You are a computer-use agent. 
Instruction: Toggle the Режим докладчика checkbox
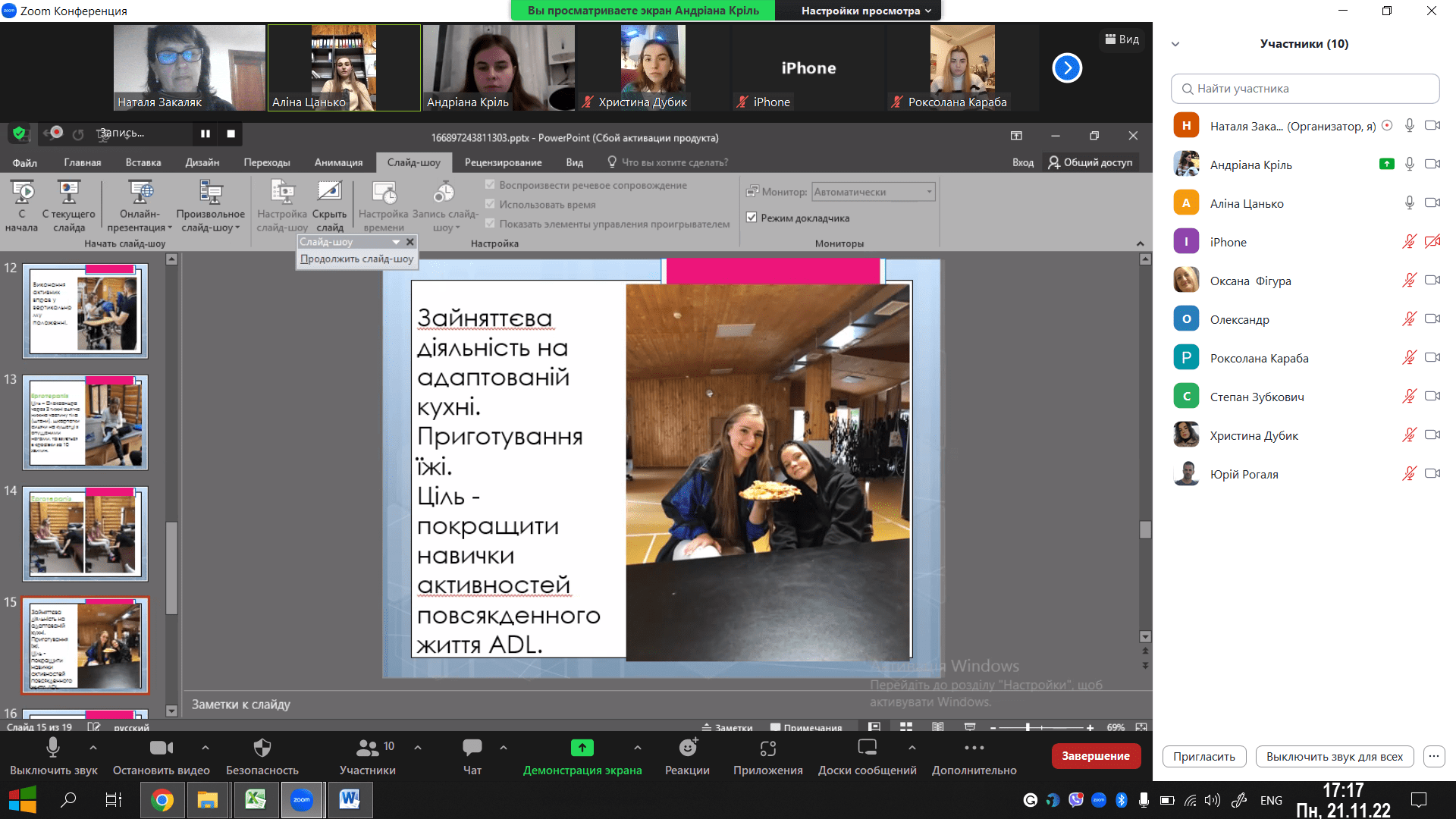(x=752, y=218)
